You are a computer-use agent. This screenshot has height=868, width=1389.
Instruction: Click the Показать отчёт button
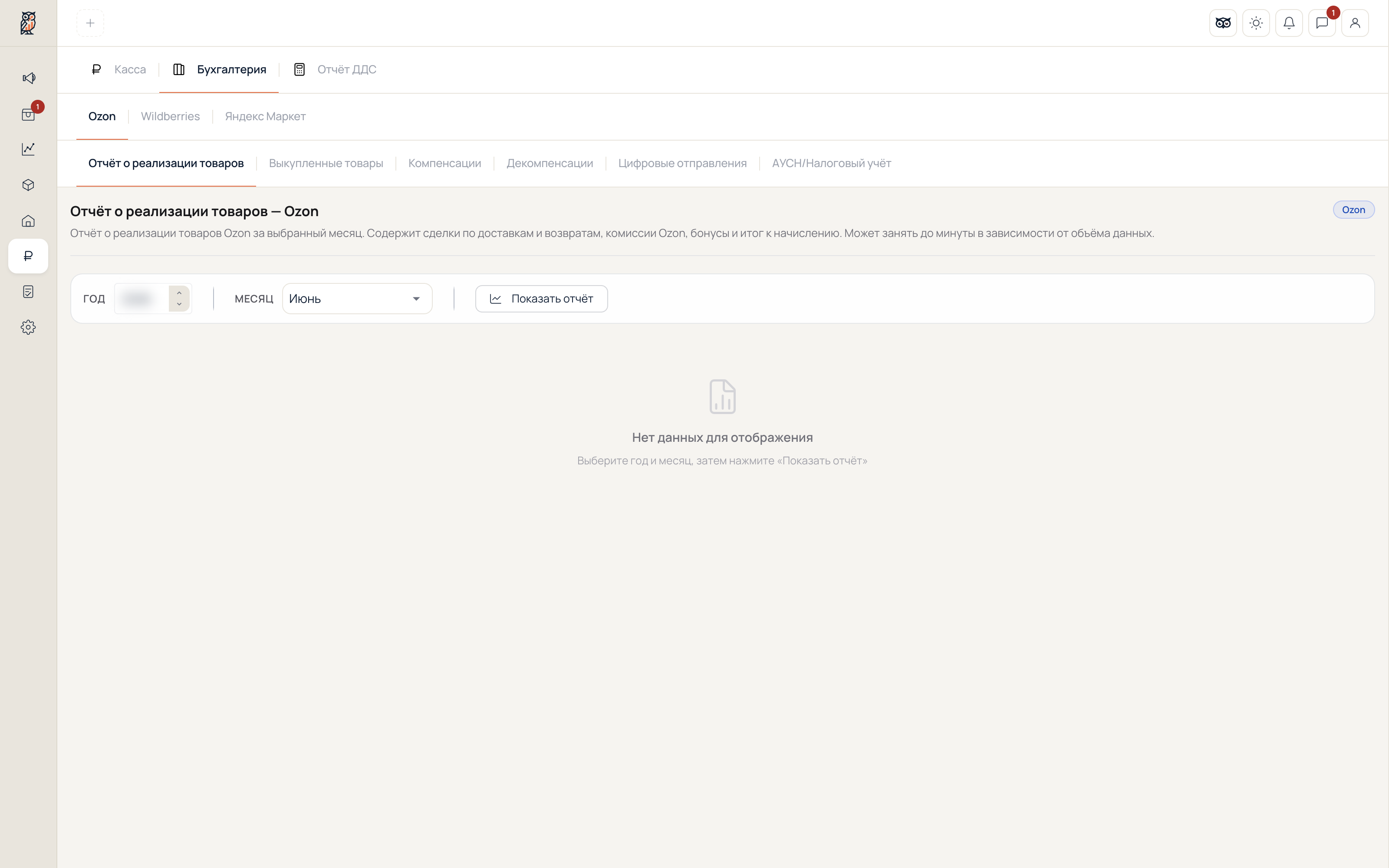pyautogui.click(x=541, y=299)
